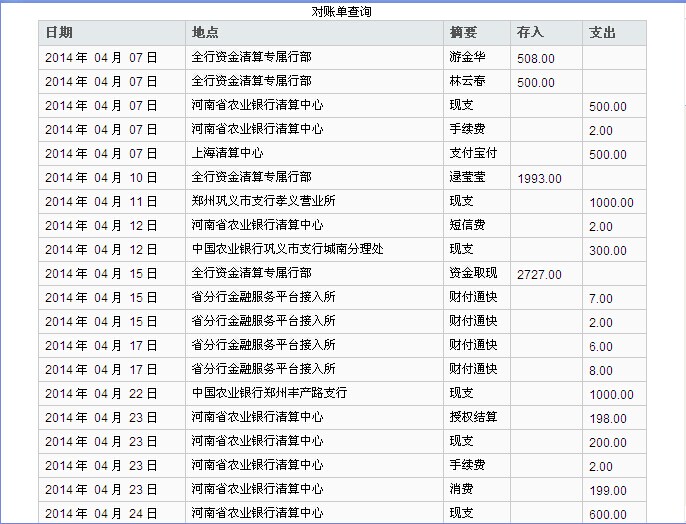The height and width of the screenshot is (524, 686).
Task: Click 1000.00 expense in the 04月22日 row
Action: click(612, 395)
